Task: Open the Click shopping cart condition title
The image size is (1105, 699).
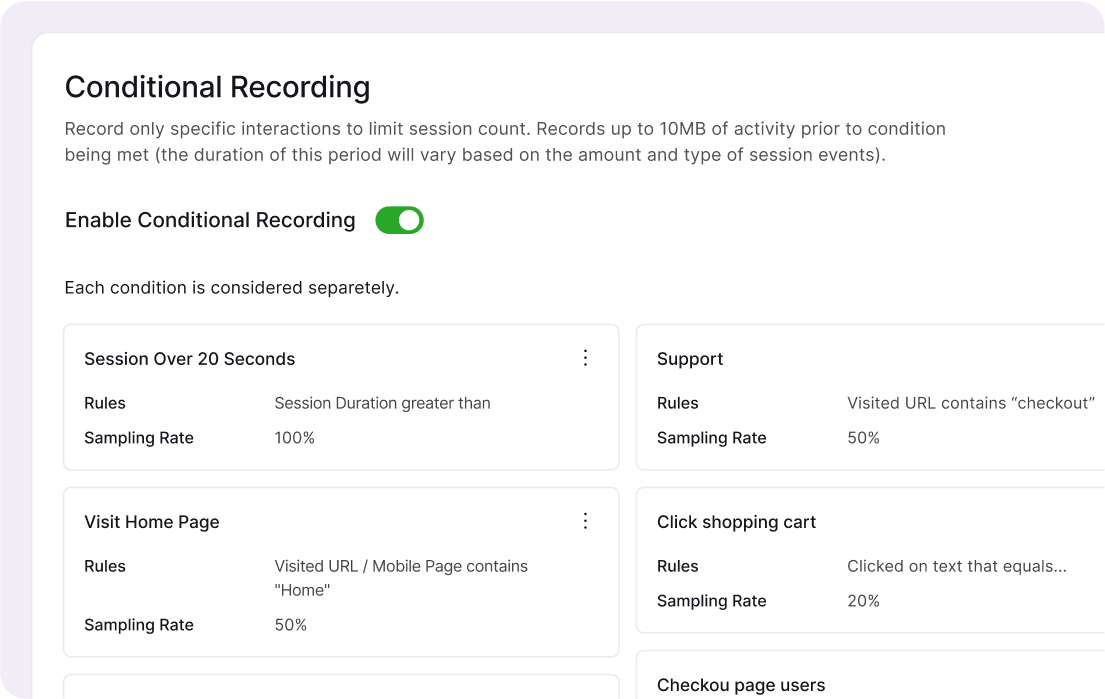Action: point(736,522)
